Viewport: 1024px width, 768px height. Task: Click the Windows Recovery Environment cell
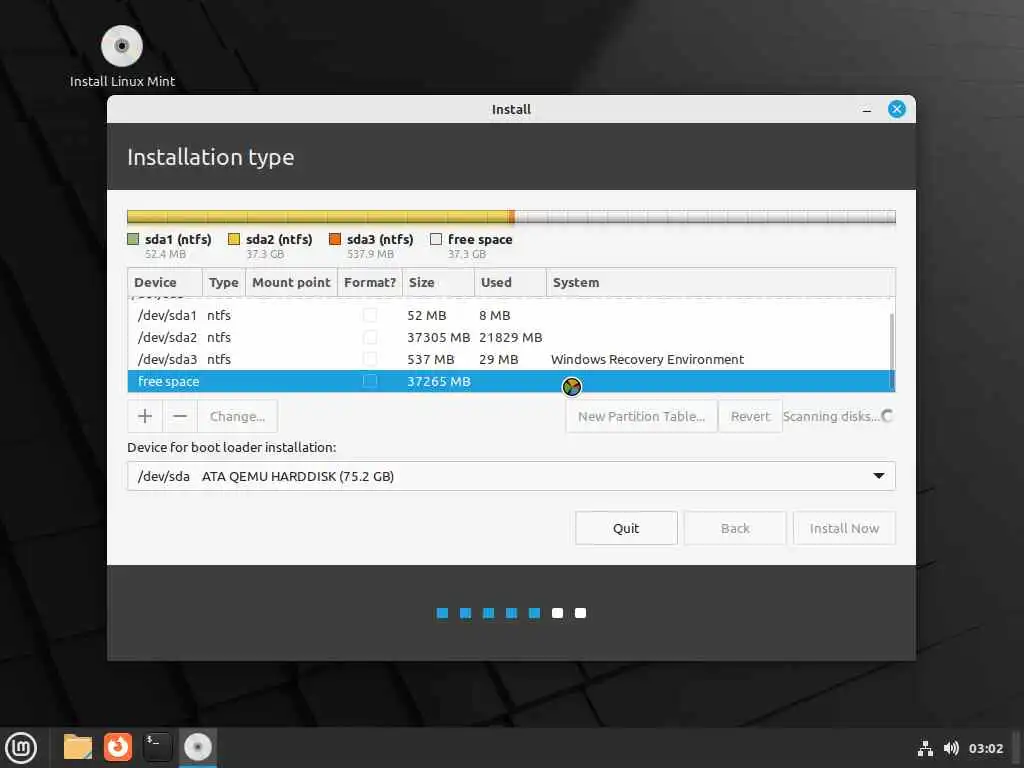[x=647, y=359]
